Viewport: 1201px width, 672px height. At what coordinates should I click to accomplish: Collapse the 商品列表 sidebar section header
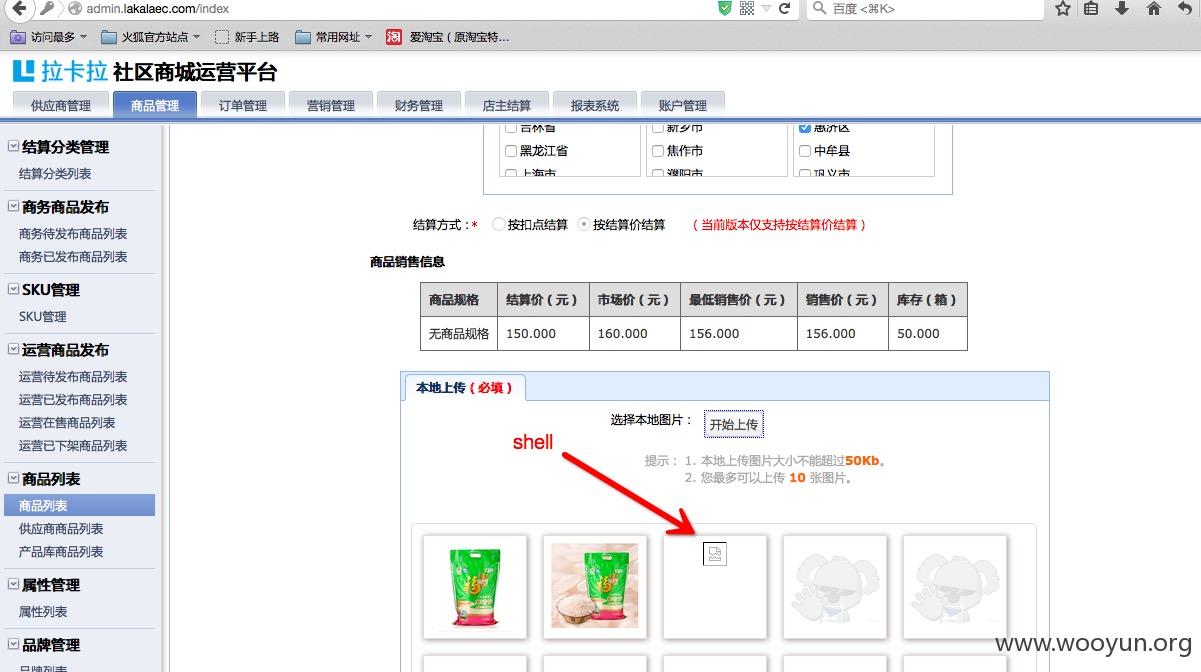pyautogui.click(x=13, y=478)
